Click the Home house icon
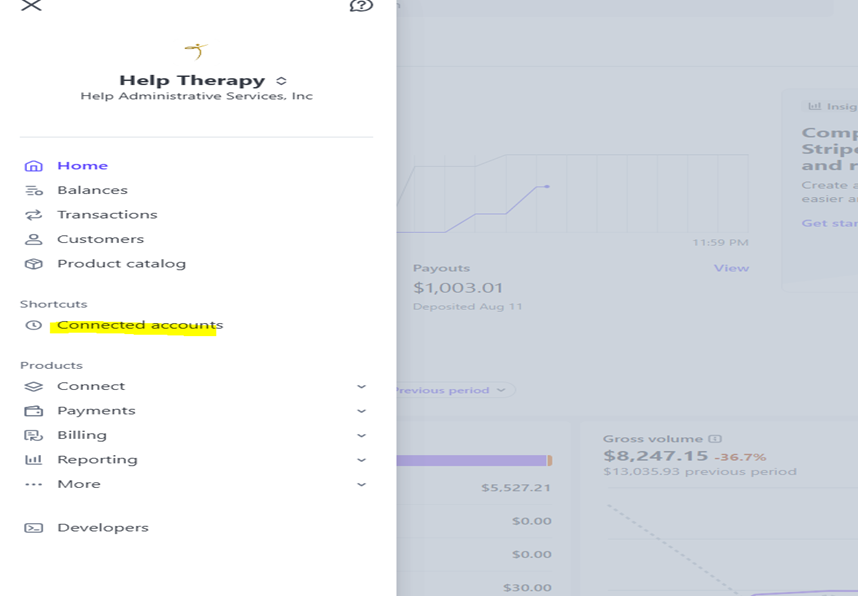 pos(33,166)
